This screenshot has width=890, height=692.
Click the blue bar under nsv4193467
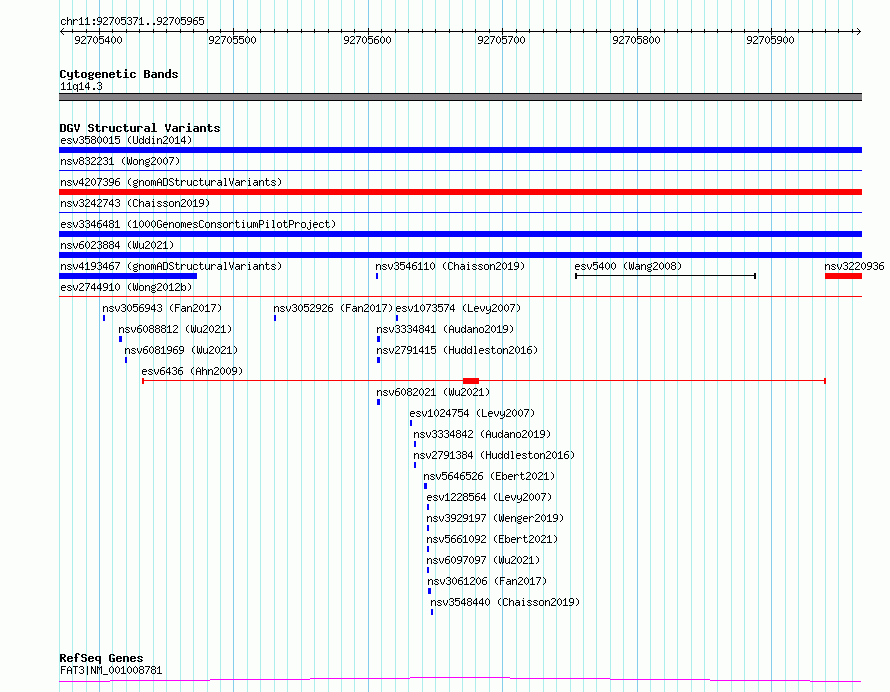click(x=128, y=276)
